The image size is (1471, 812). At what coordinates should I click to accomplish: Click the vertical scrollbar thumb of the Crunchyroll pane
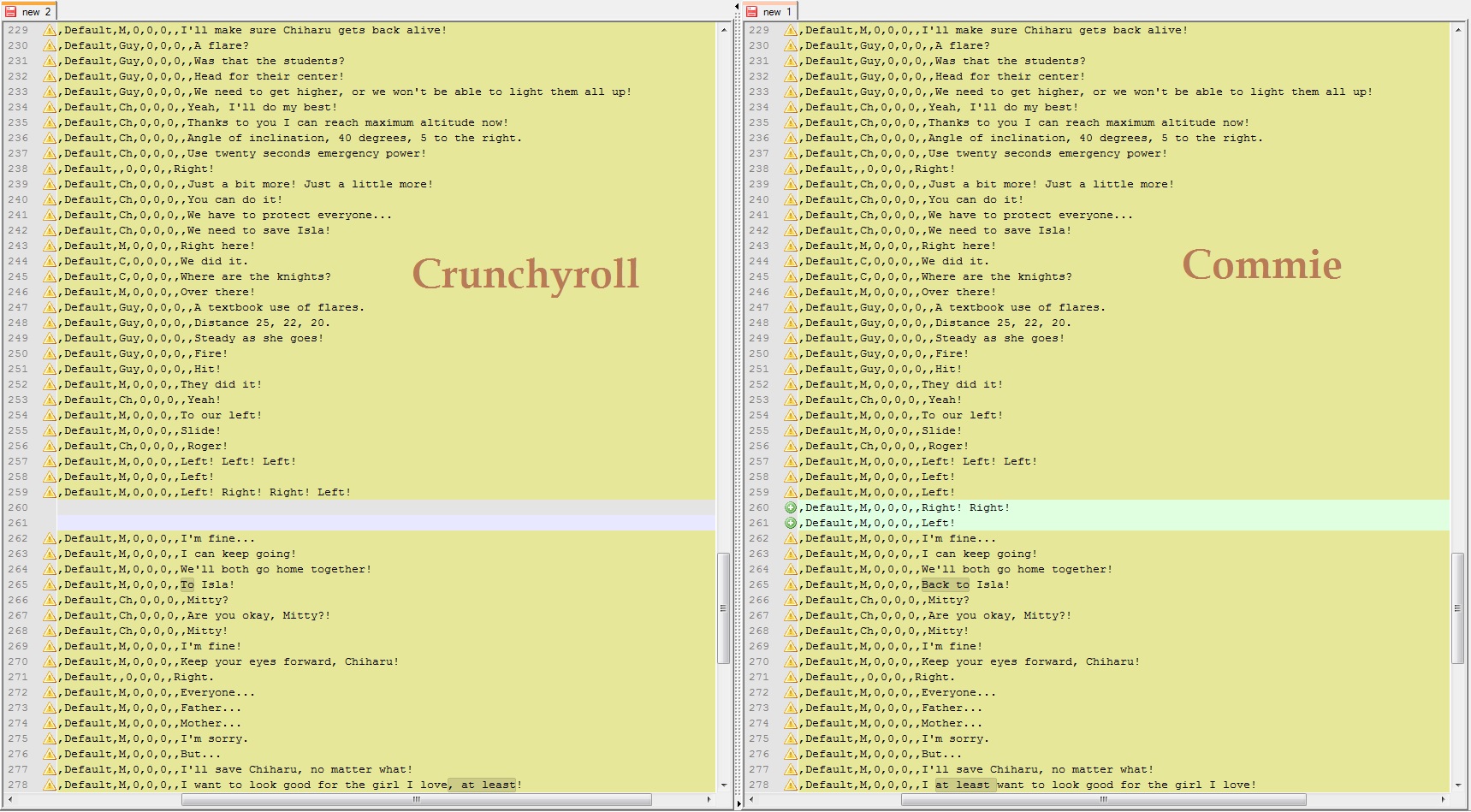[723, 608]
